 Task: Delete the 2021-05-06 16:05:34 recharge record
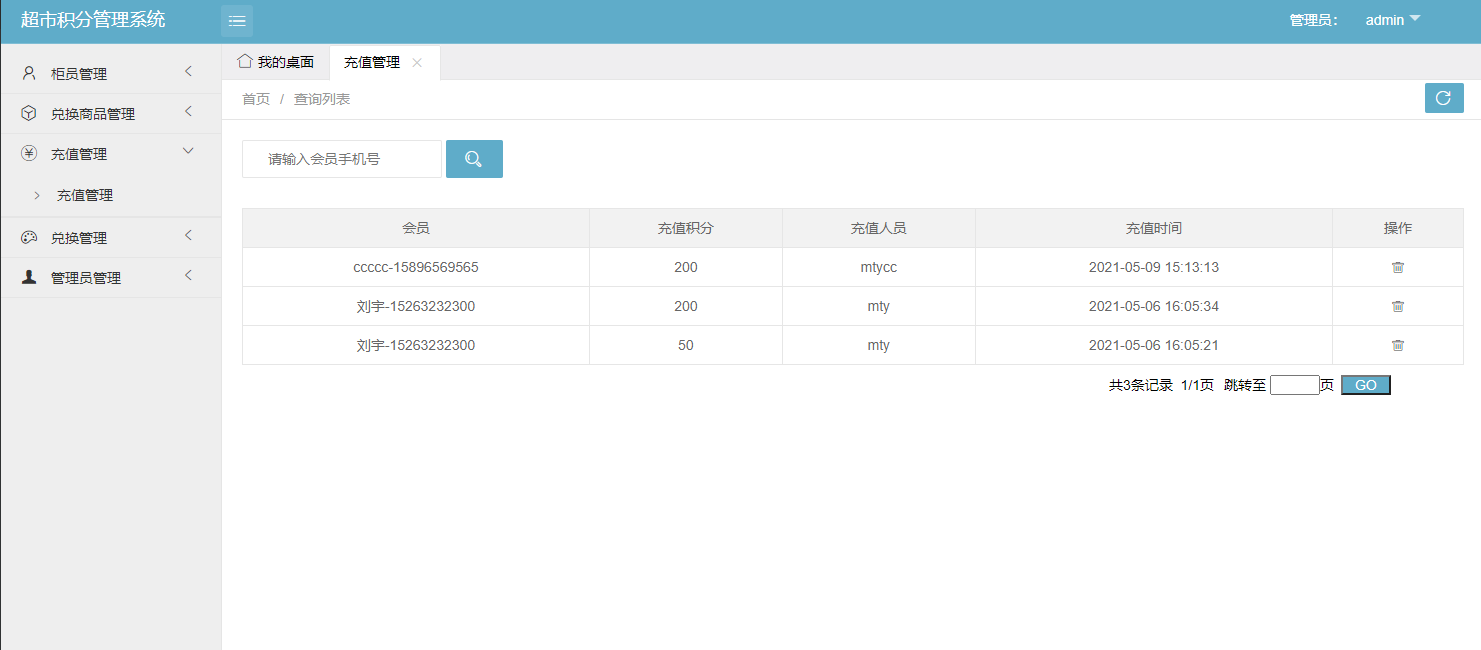point(1398,306)
